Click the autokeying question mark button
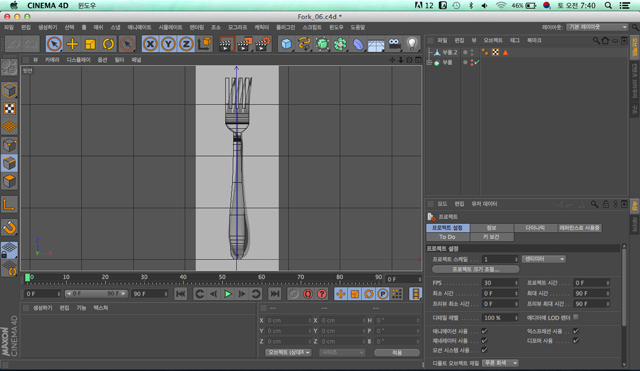Viewport: 640px width, 371px height. pyautogui.click(x=322, y=294)
